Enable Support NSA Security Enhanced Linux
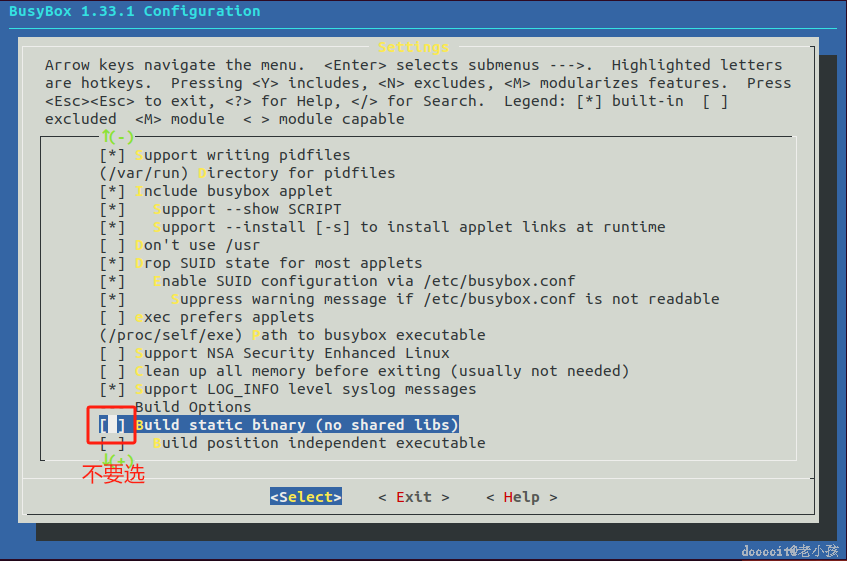 point(274,353)
